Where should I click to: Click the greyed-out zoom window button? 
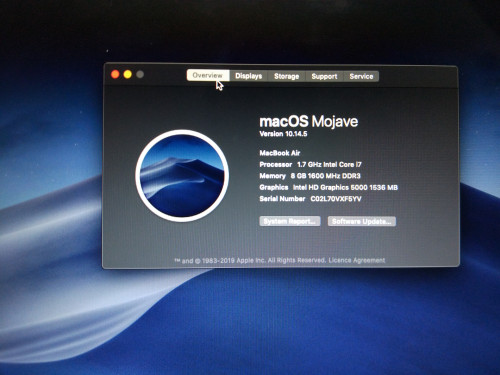point(140,74)
